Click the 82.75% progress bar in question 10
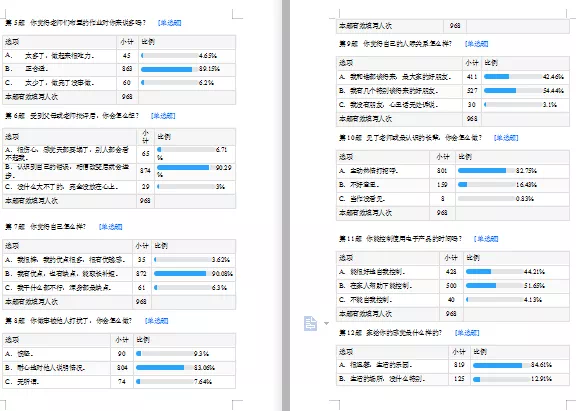Screen dimensions: 576x411 click(486, 170)
